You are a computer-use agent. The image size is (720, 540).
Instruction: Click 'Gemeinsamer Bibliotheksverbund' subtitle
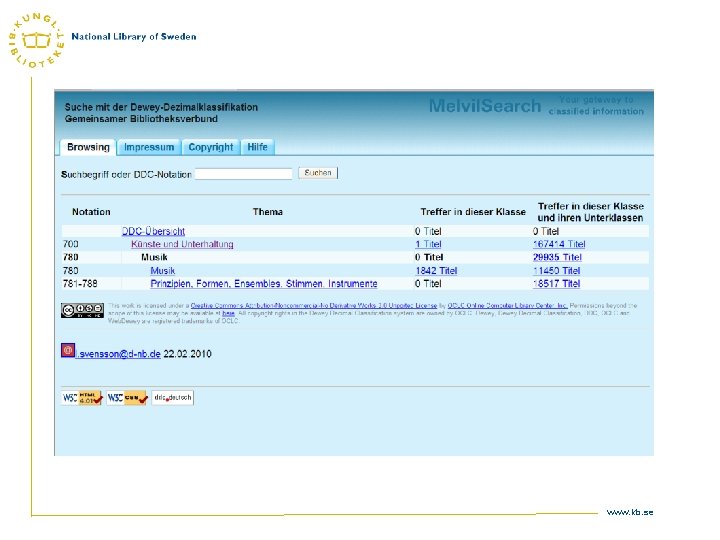click(141, 119)
